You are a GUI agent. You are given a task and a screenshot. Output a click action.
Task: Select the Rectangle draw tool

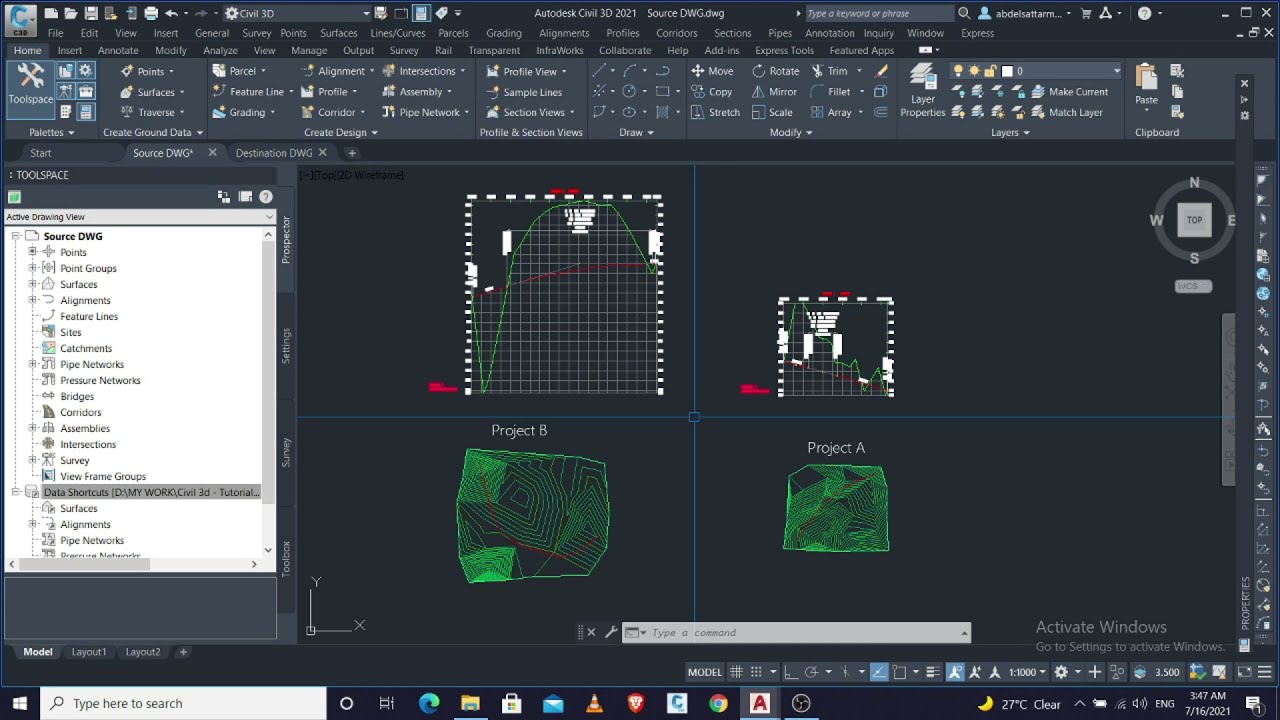662,92
